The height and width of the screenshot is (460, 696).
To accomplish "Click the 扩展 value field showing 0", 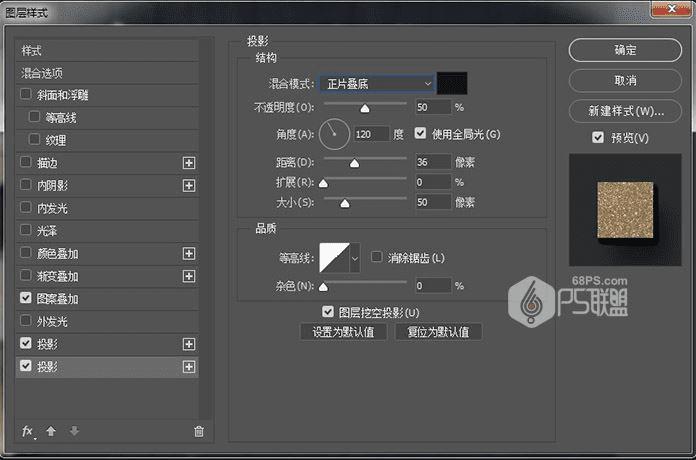I will [x=433, y=182].
